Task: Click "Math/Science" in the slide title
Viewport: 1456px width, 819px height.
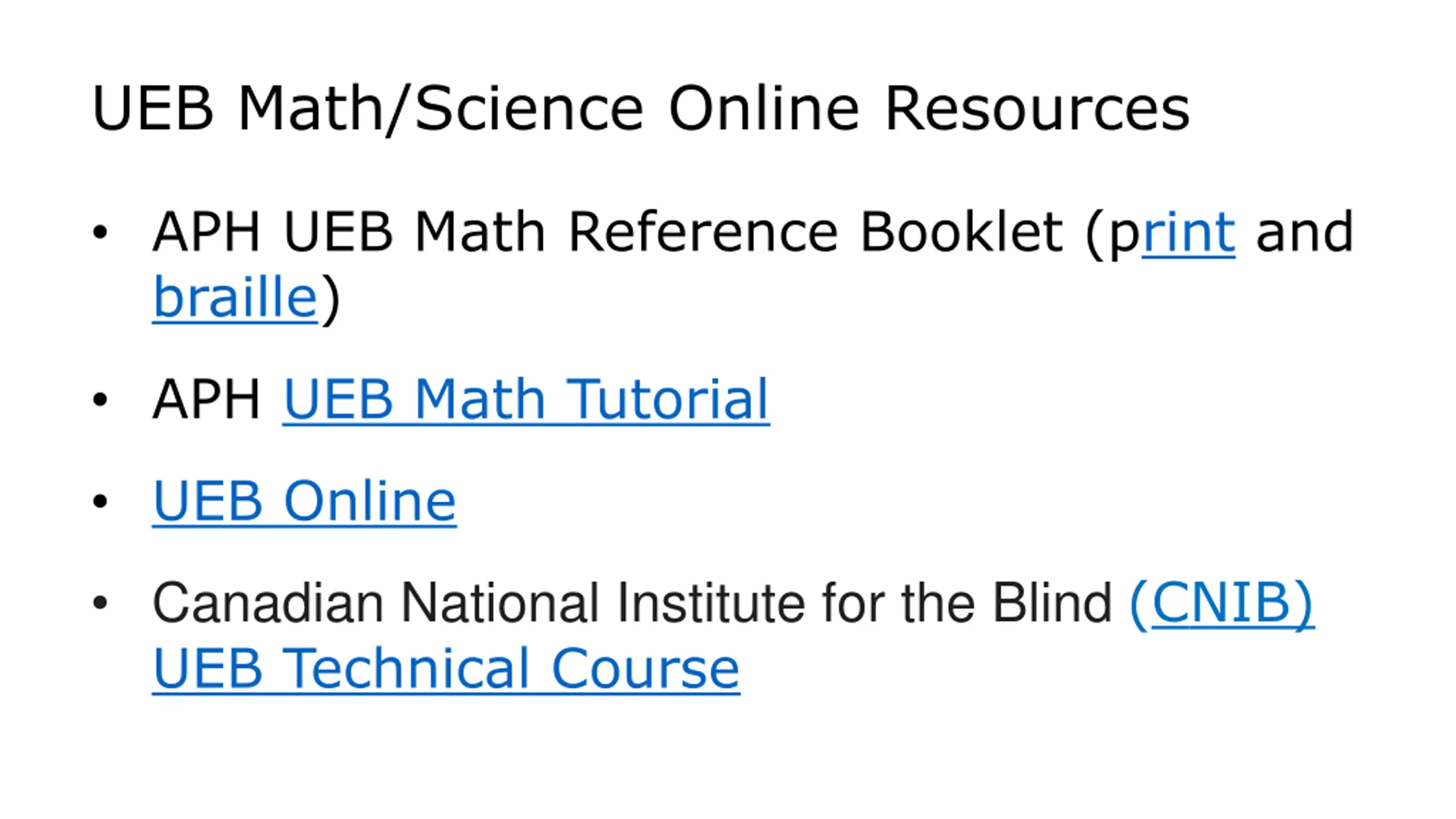Action: pos(441,109)
